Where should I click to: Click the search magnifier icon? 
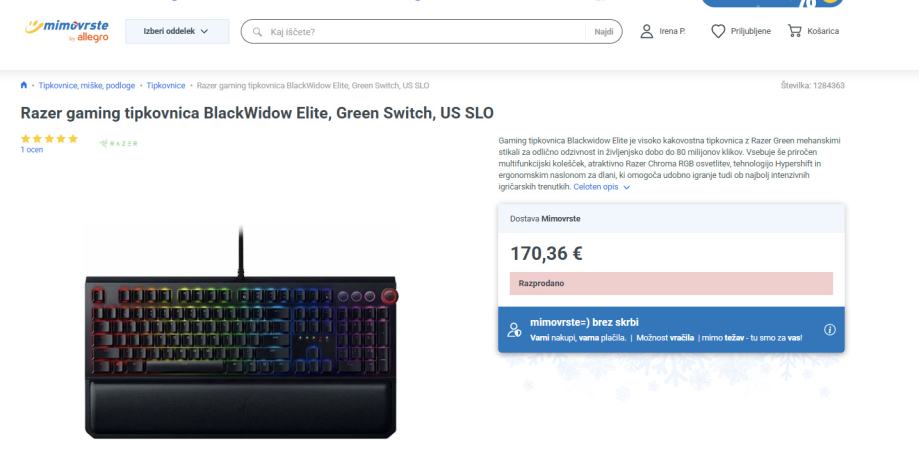(257, 32)
